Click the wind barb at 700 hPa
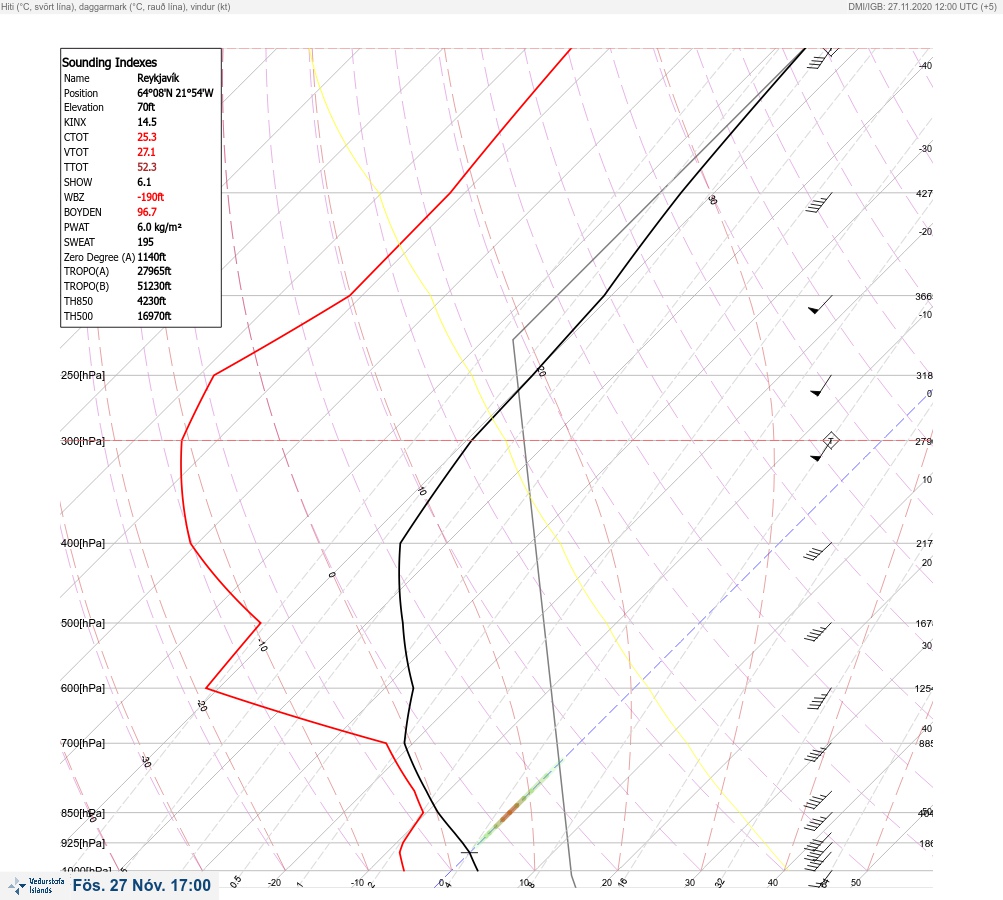 [x=818, y=752]
